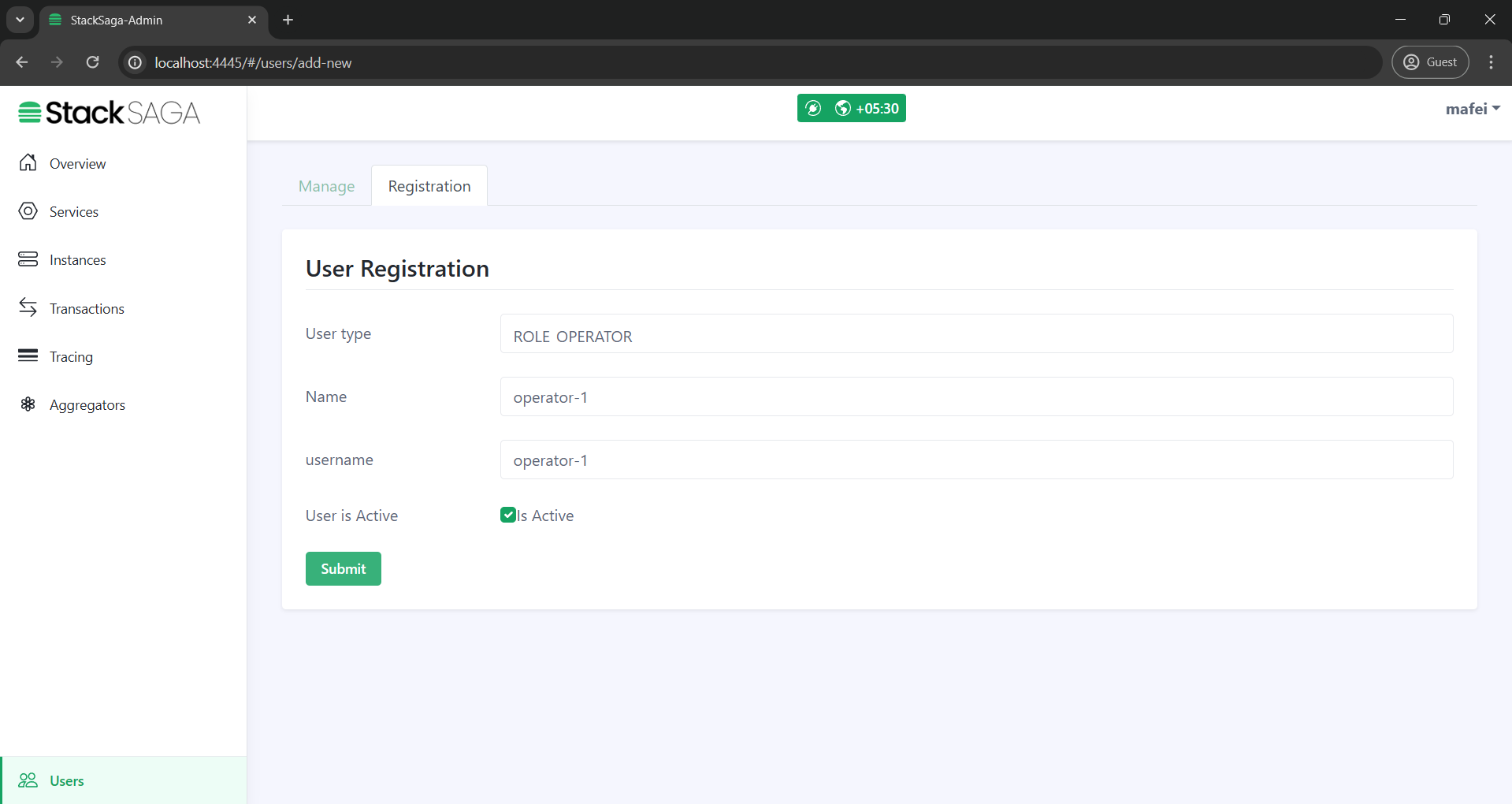Click the browser reload button

click(92, 62)
